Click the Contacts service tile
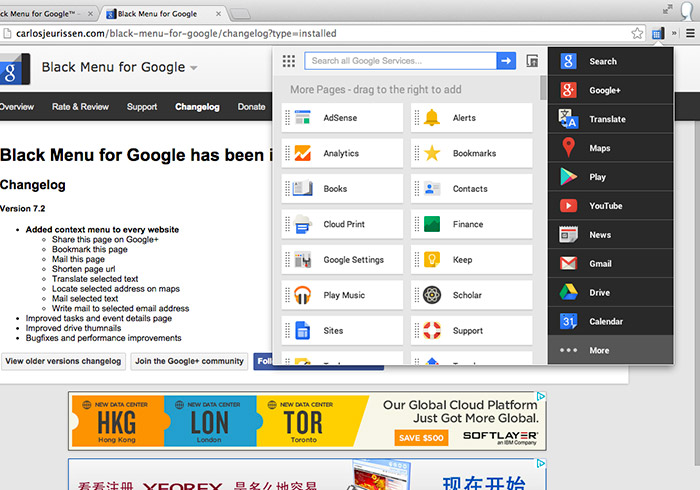This screenshot has width=700, height=490. pos(471,189)
